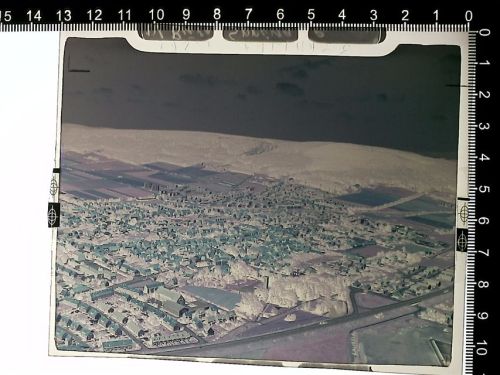Click the rotated number 2 on the vertical ruler
Image resolution: width=500 pixels, height=375 pixels.
(485, 95)
